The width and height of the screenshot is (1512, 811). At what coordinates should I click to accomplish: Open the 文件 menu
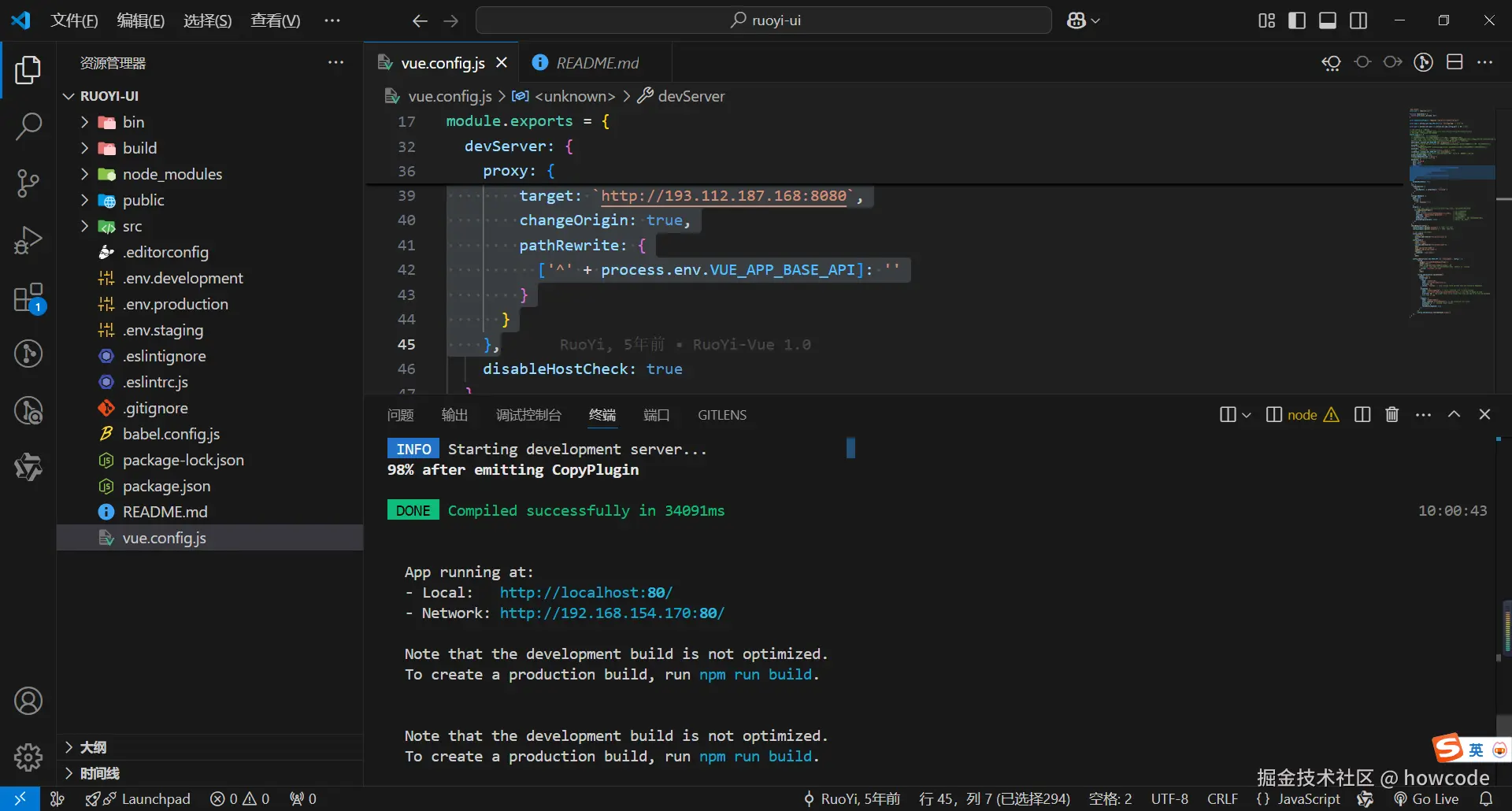click(74, 20)
